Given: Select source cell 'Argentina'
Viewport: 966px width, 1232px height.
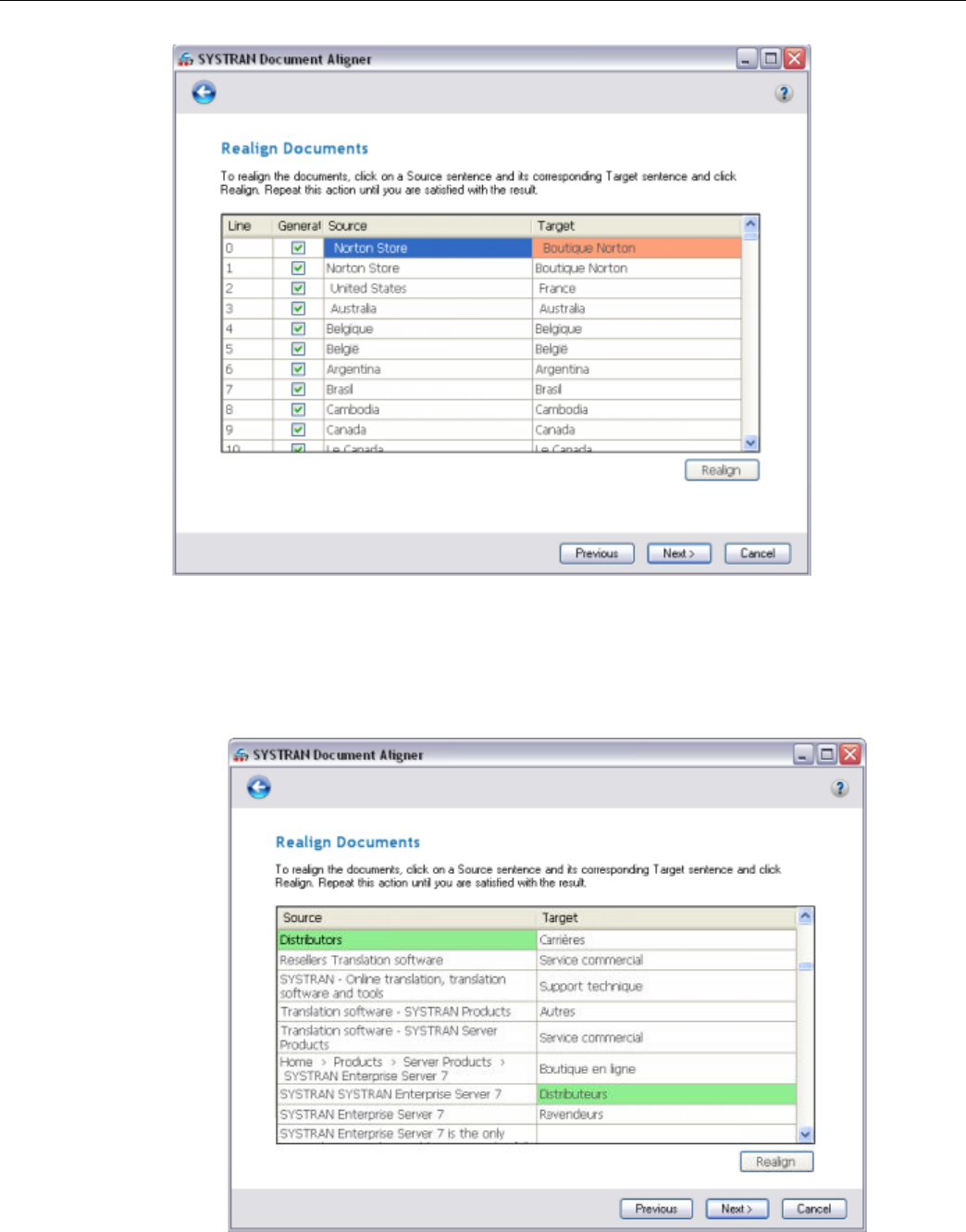Looking at the screenshot, I should tap(427, 369).
